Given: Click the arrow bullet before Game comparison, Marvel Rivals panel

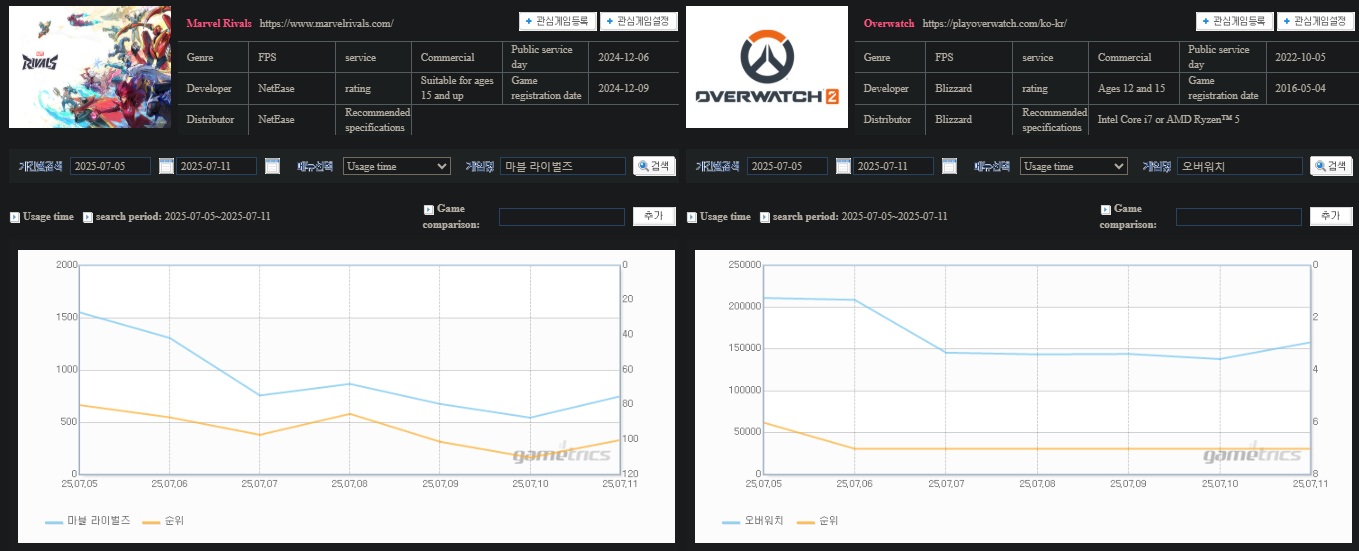Looking at the screenshot, I should click(x=429, y=209).
